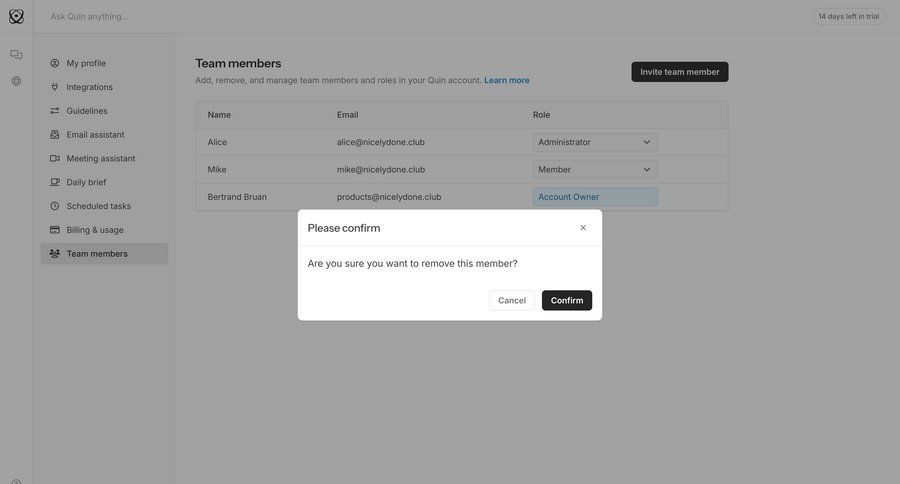The image size is (900, 484).
Task: Click the Account Owner role field
Action: (x=594, y=197)
